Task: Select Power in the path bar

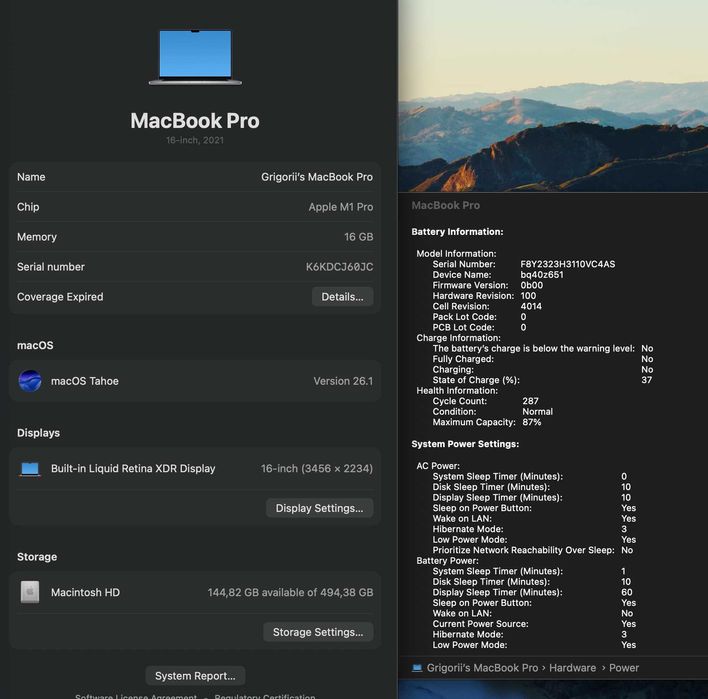Action: (624, 668)
